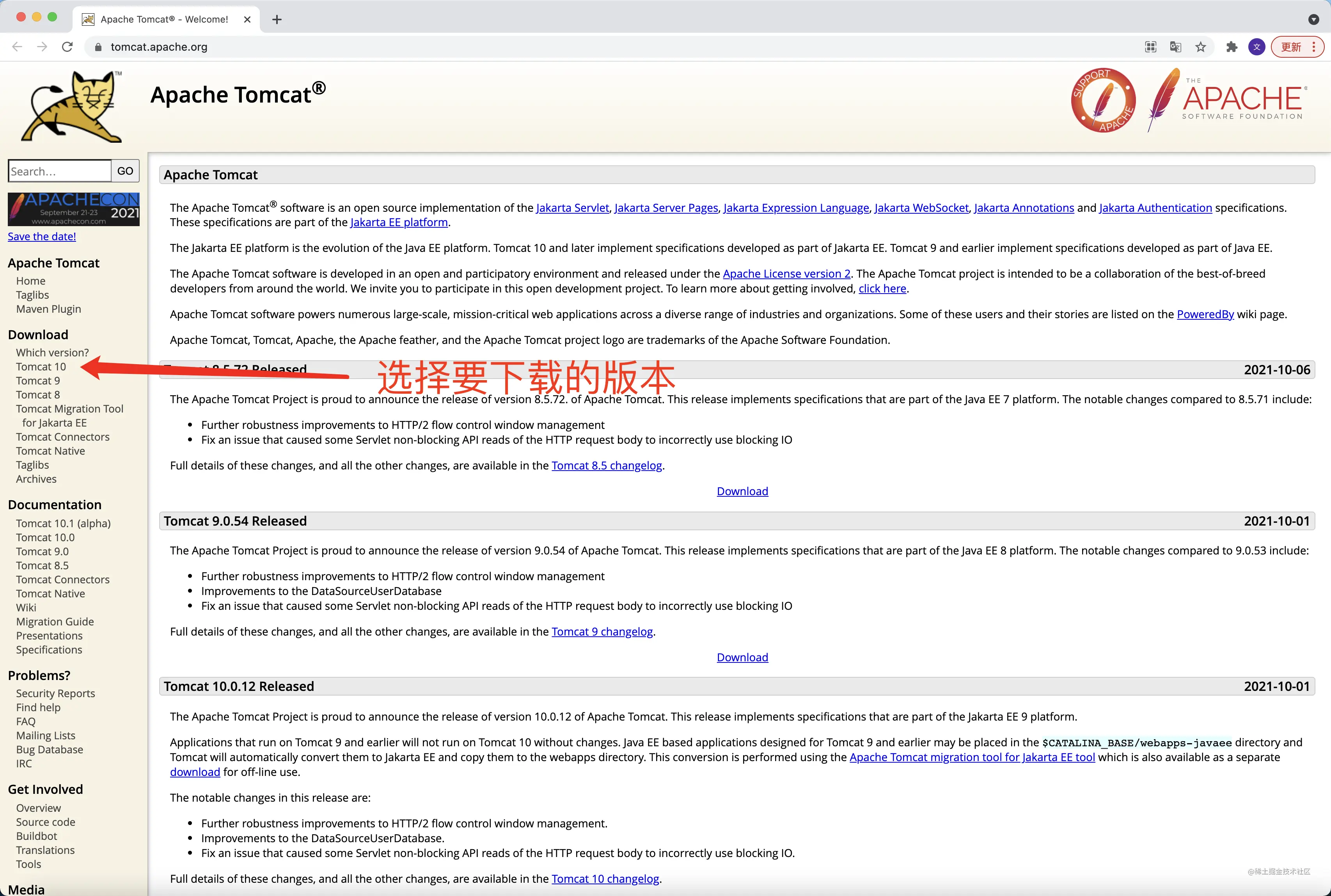Select the Apache Tomcat Welcome tab
This screenshot has width=1331, height=896.
pyautogui.click(x=166, y=19)
